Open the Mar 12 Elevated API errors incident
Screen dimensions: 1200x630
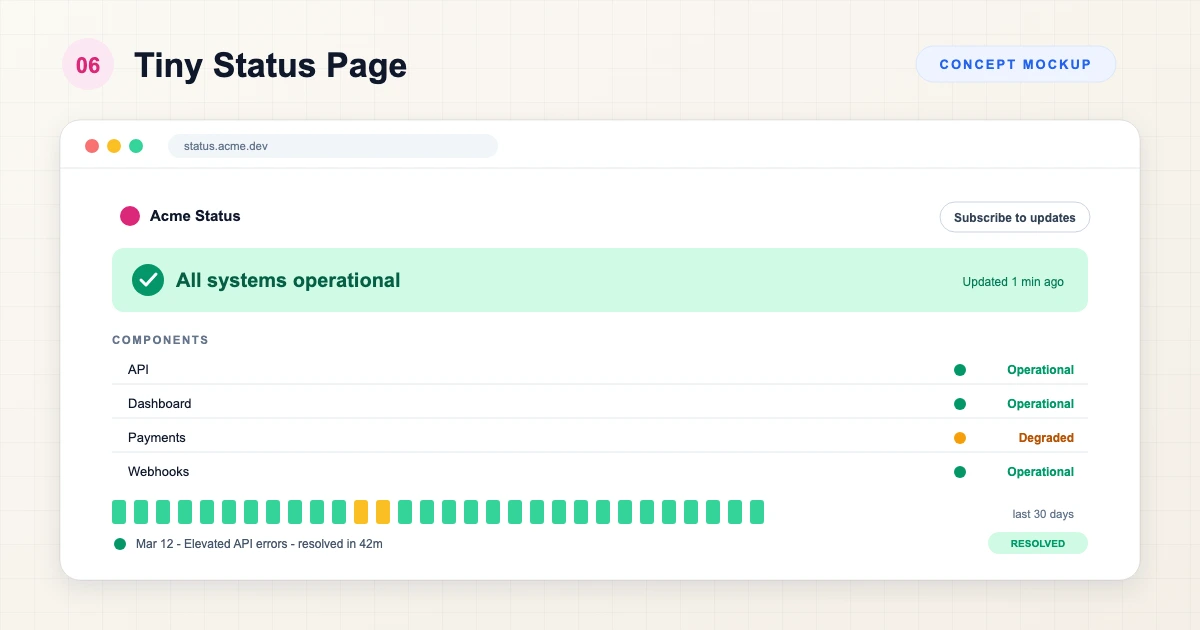[x=259, y=544]
